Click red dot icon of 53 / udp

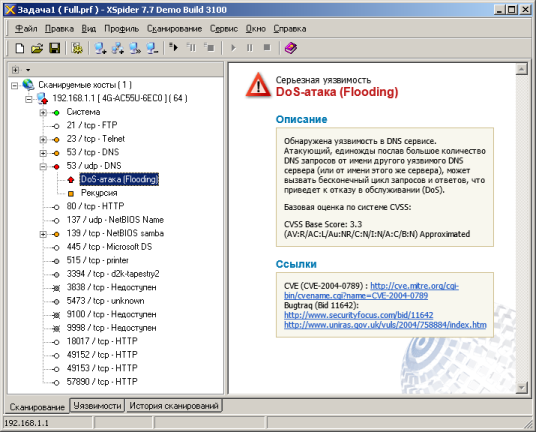point(56,166)
